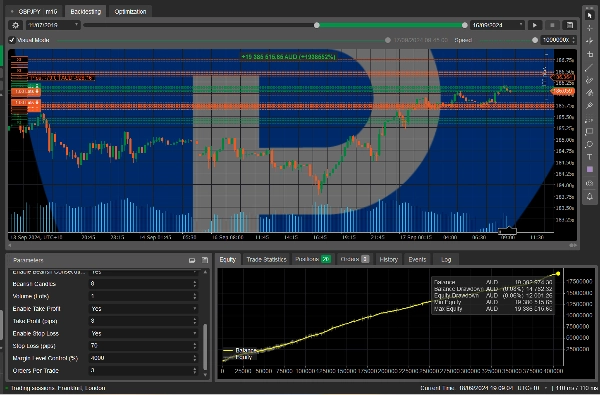Choose the text annotation tool
Viewport: 600px width, 395px height.
pyautogui.click(x=590, y=157)
